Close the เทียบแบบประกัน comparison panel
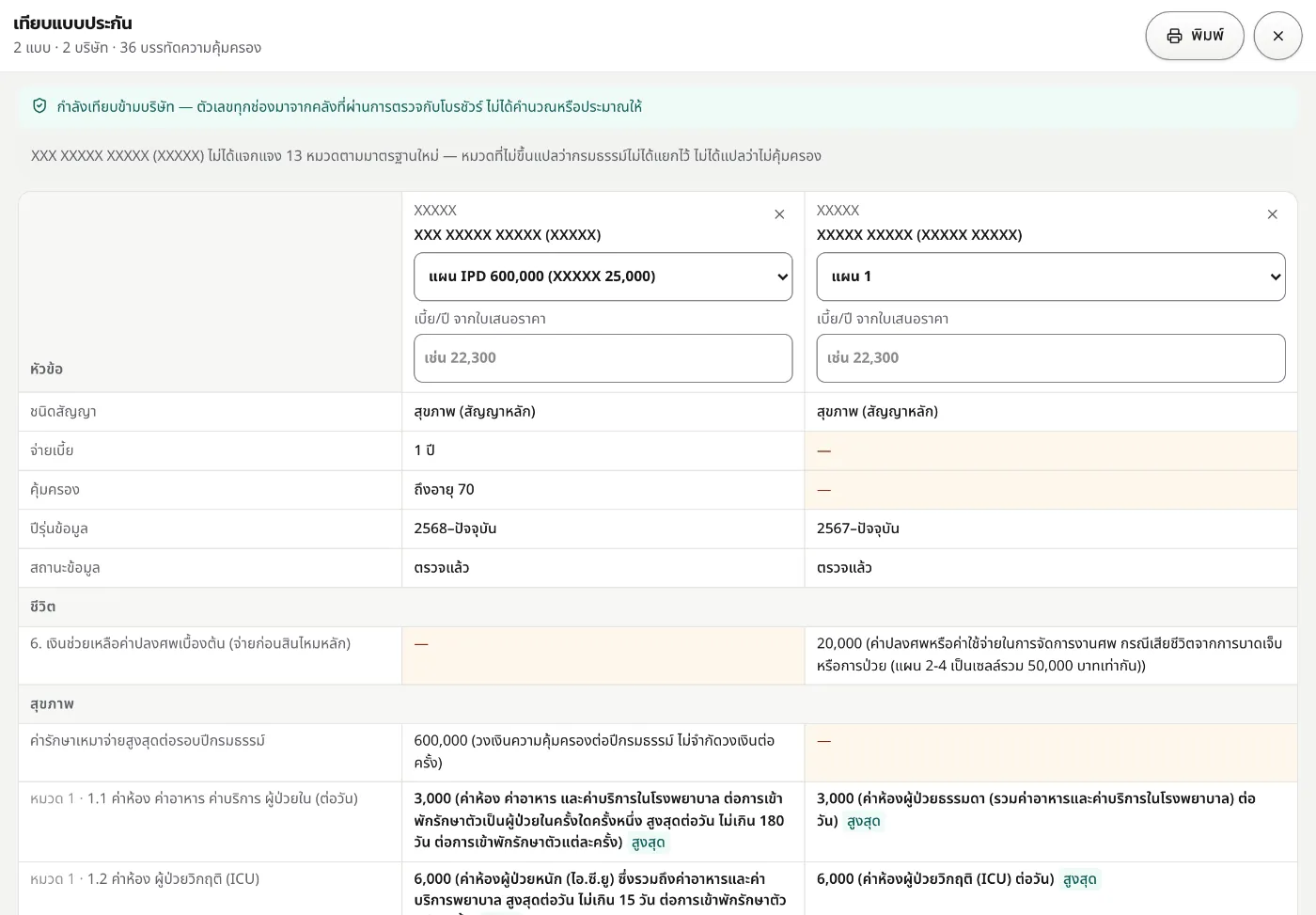The width and height of the screenshot is (1316, 915). coord(1277,36)
